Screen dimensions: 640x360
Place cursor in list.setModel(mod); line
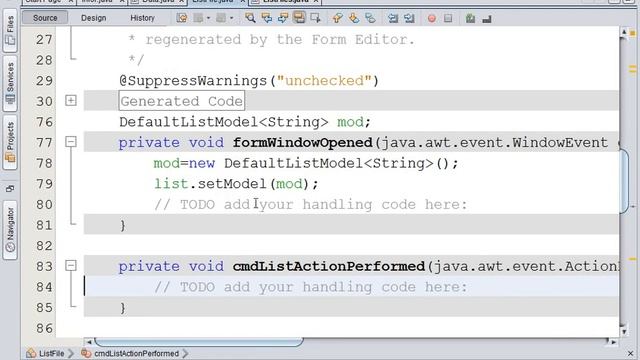coord(236,184)
